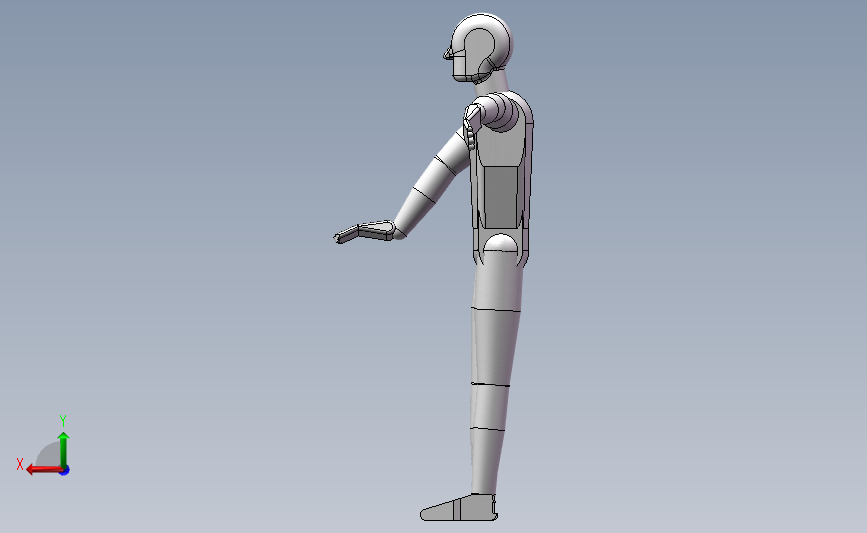This screenshot has width=867, height=533.
Task: Click the red X axis arrow of the triad
Action: point(44,470)
